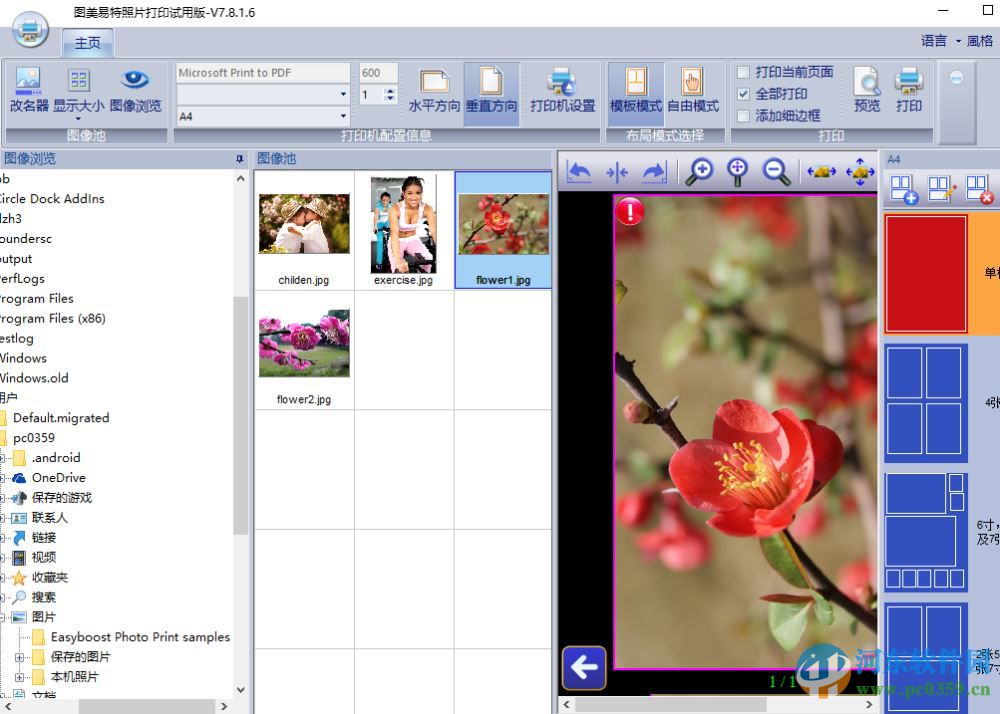Open the 改名器 rename tool
Image resolution: width=1000 pixels, height=714 pixels.
coord(29,90)
